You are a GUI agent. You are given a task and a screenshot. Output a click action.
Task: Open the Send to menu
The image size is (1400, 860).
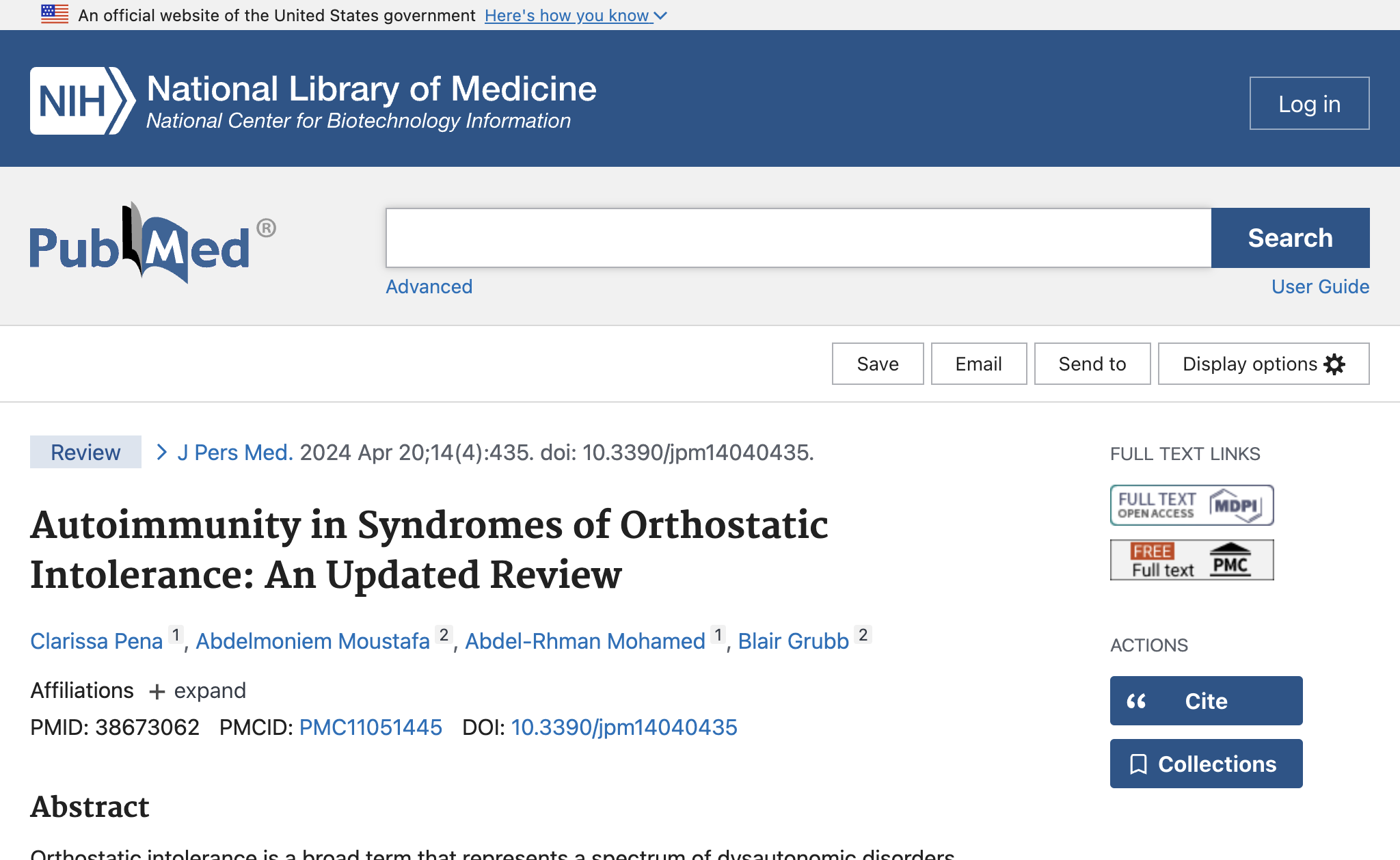[x=1092, y=364]
